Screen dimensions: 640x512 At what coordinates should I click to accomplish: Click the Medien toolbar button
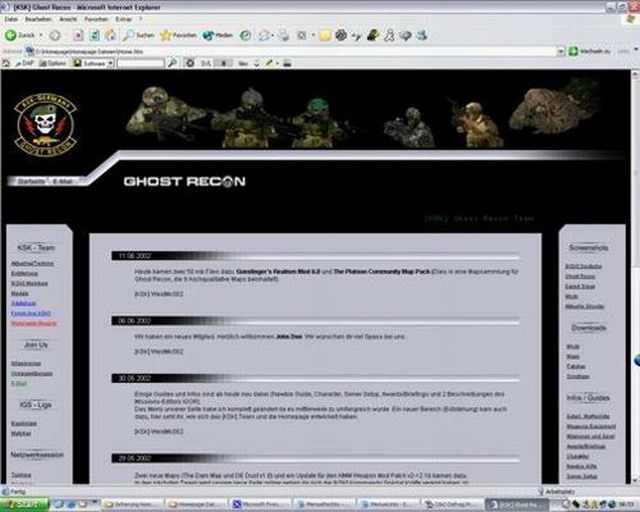(x=217, y=35)
